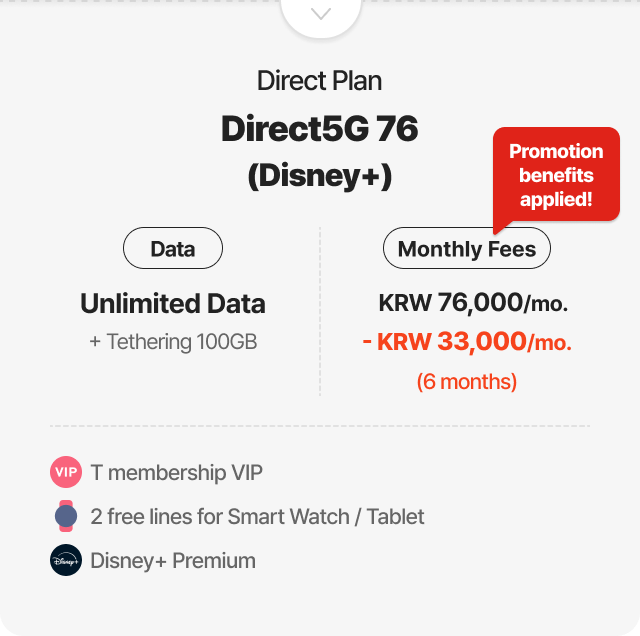Image resolution: width=640 pixels, height=636 pixels.
Task: Click the KRW 33,000/mo. discount amount
Action: 467,342
